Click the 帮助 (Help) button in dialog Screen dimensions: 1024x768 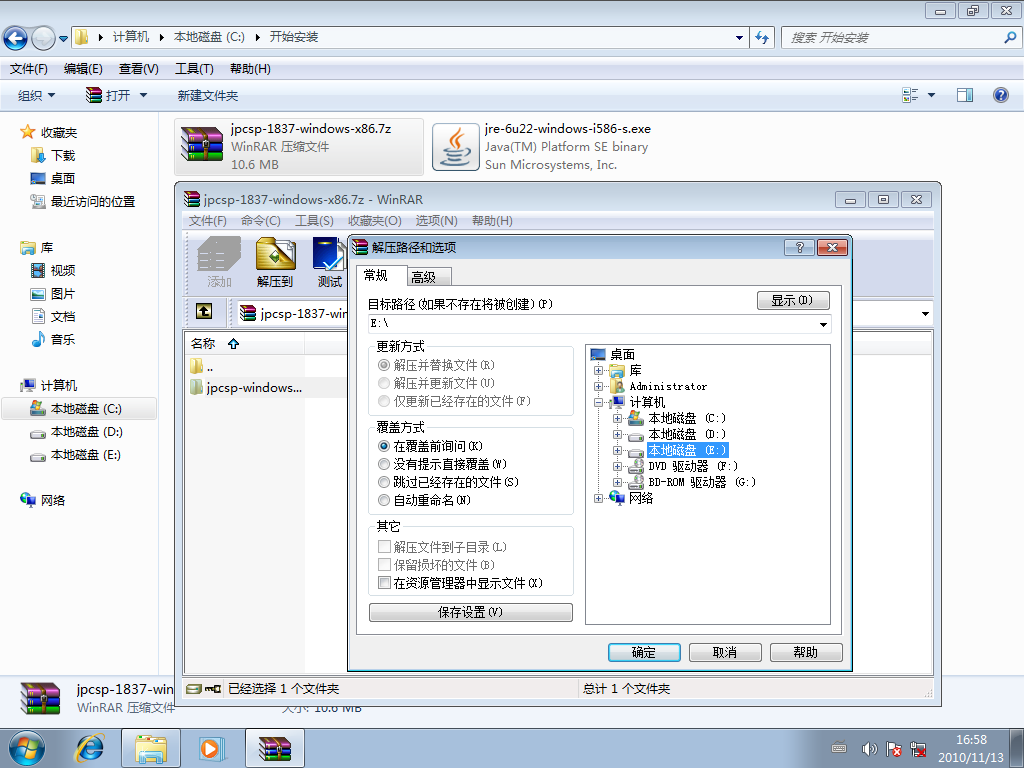click(806, 652)
